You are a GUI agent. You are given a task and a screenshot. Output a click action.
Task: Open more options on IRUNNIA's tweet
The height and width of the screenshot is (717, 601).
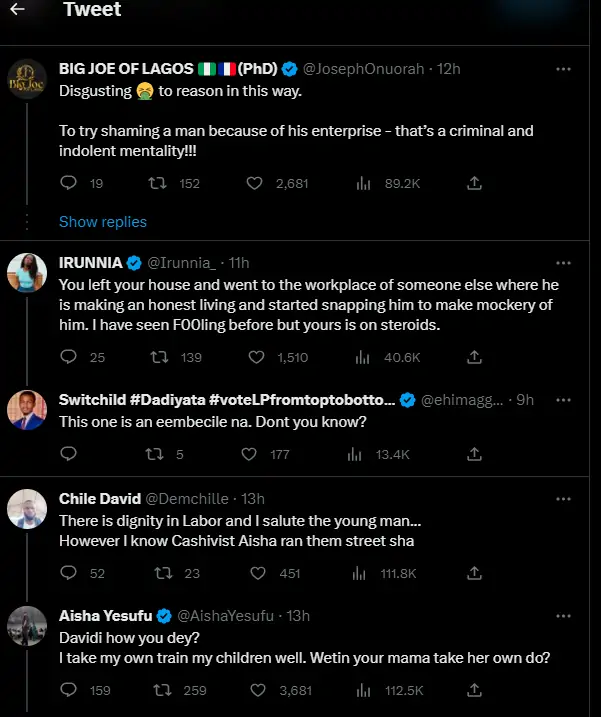point(563,263)
